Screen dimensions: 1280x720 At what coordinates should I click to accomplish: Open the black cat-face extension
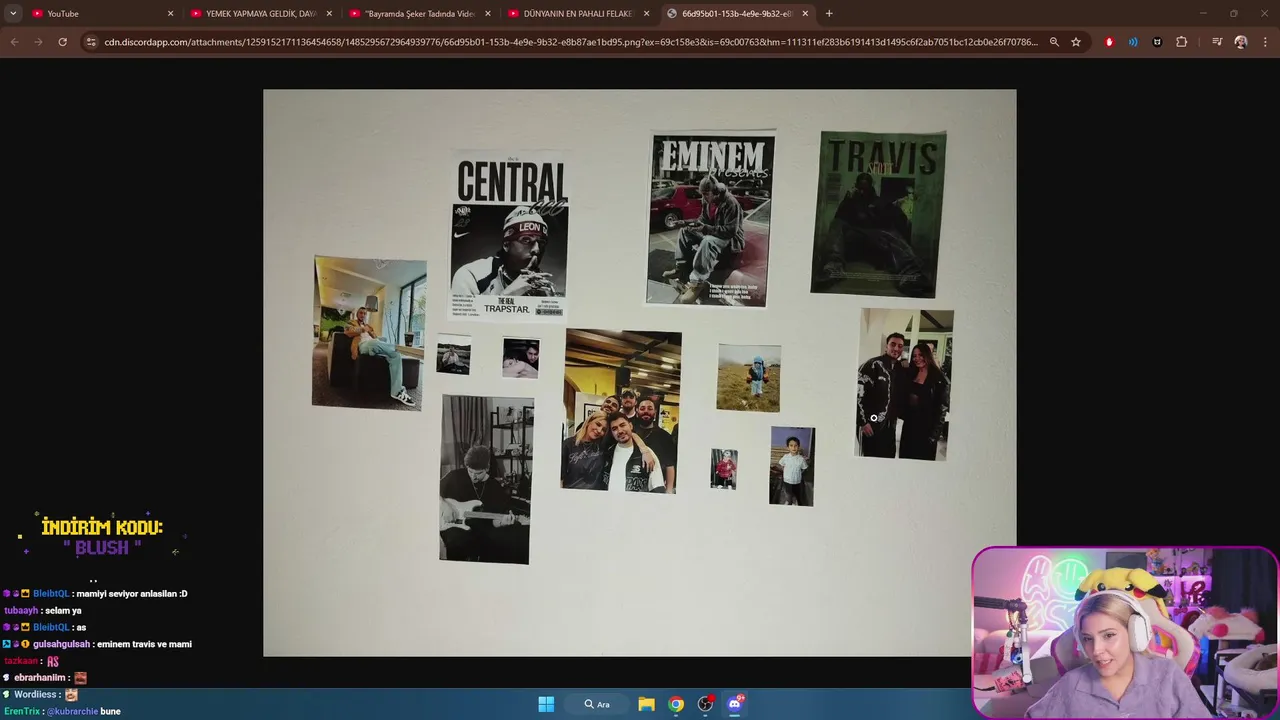(x=1157, y=42)
